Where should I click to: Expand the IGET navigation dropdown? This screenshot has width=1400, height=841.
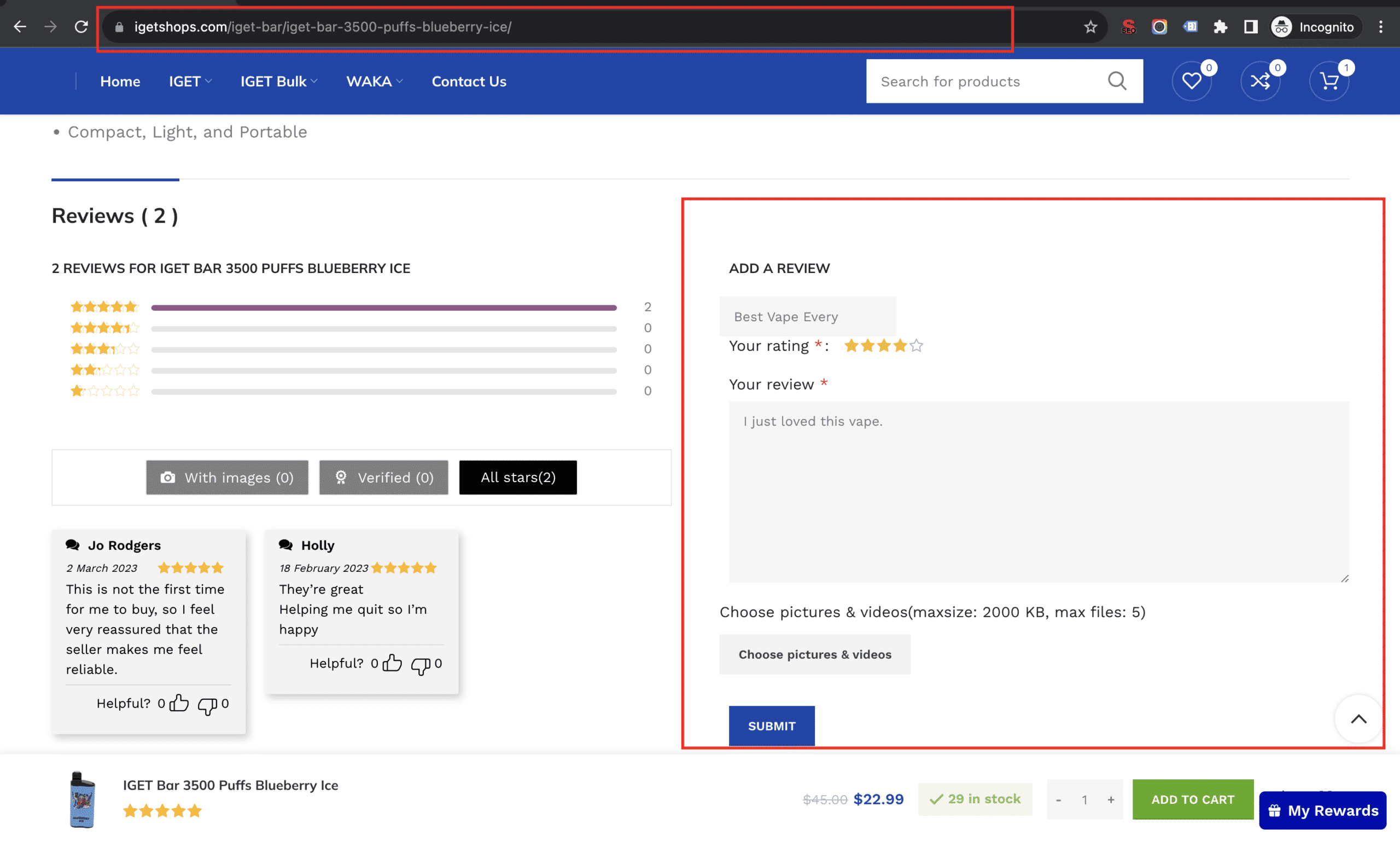coord(190,81)
